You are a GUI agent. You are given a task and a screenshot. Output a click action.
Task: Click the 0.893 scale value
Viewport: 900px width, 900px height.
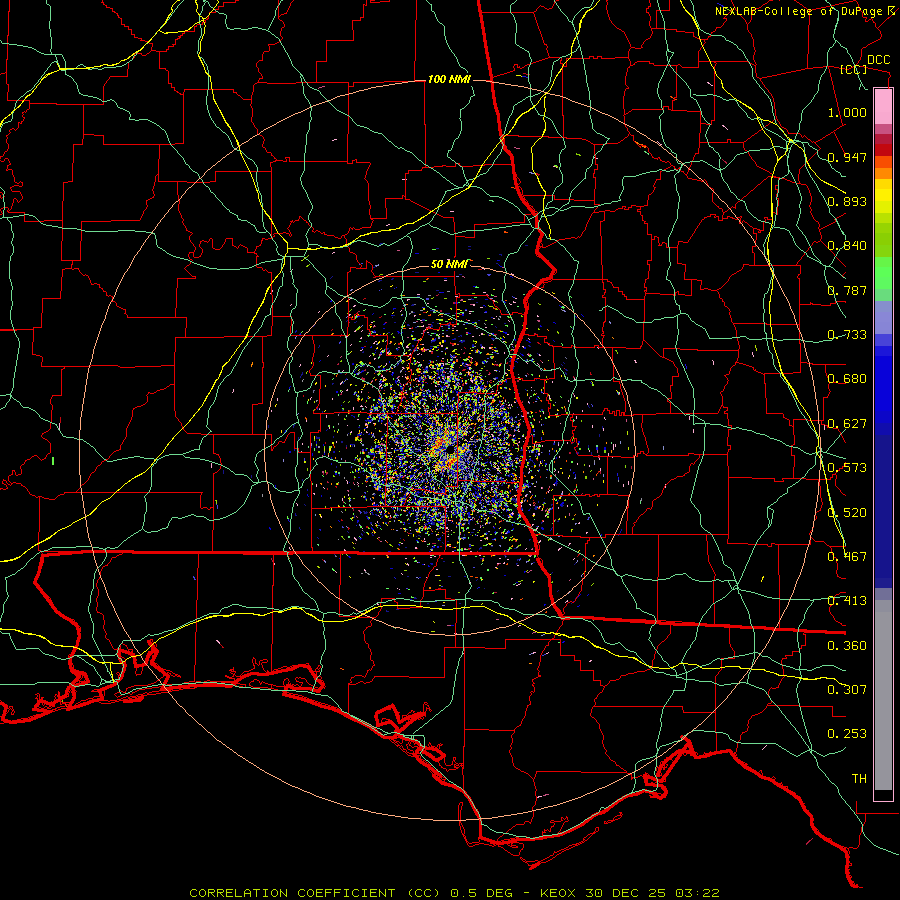point(847,201)
